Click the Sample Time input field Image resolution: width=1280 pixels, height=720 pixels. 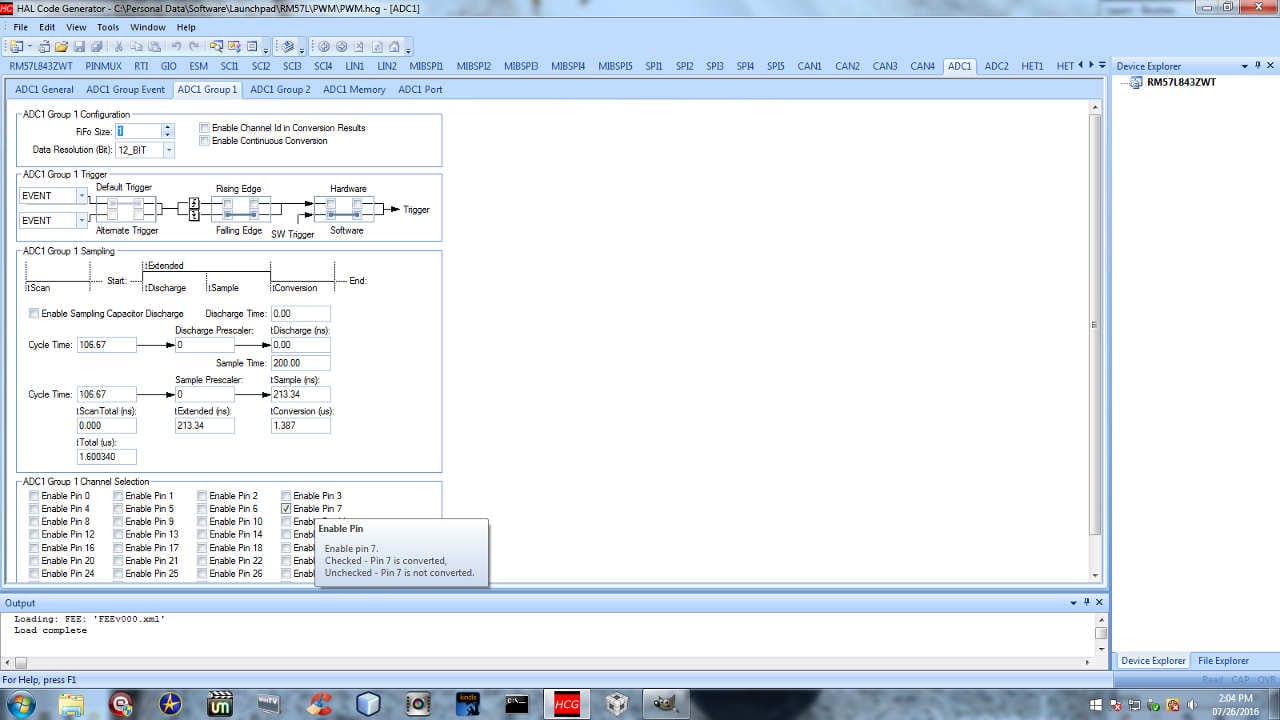300,363
